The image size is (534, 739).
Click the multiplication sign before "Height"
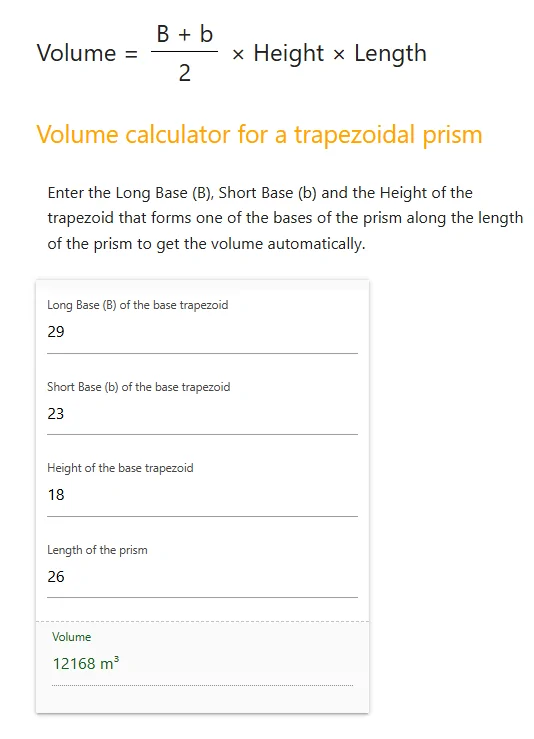pyautogui.click(x=238, y=55)
